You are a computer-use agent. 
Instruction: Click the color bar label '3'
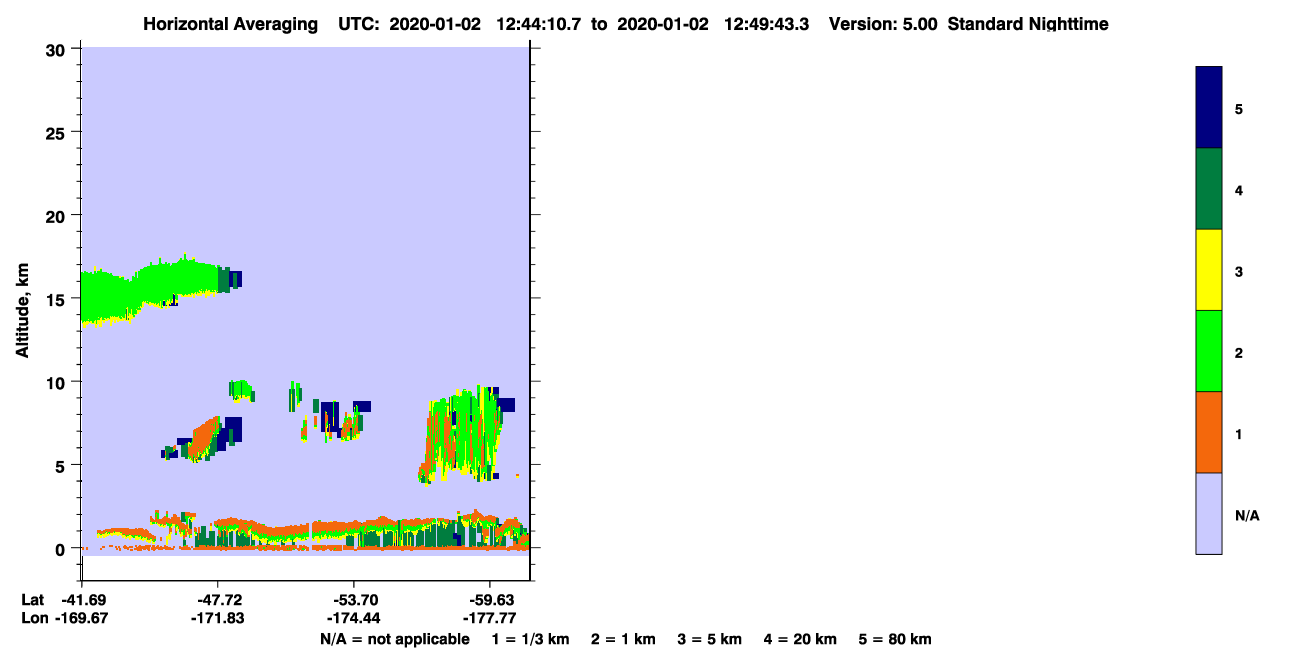[x=1239, y=271]
